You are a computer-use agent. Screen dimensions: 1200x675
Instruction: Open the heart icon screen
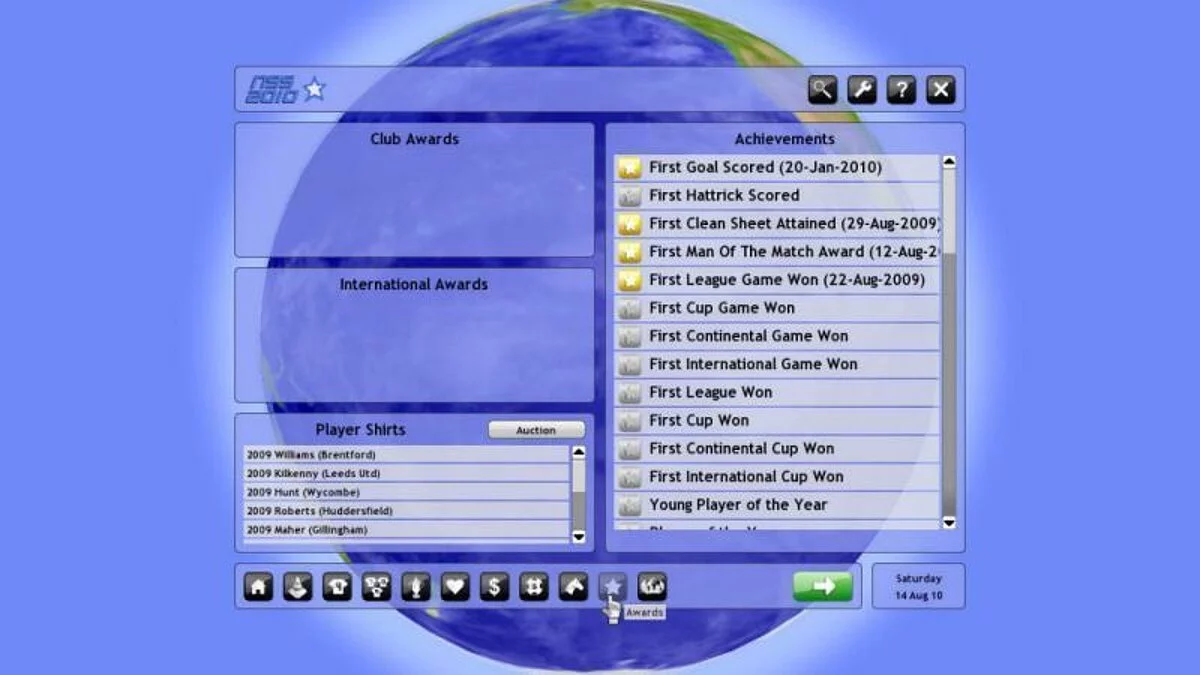click(455, 587)
